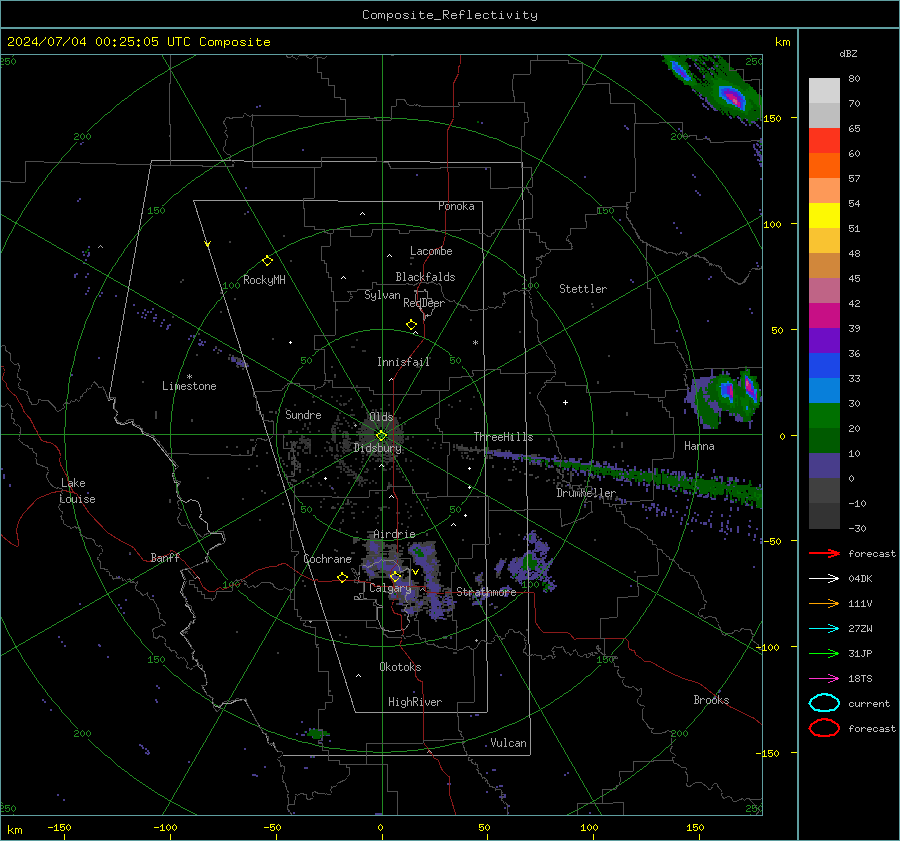Click the Drumheller city label
Screen dimensions: 900x841
(x=586, y=493)
